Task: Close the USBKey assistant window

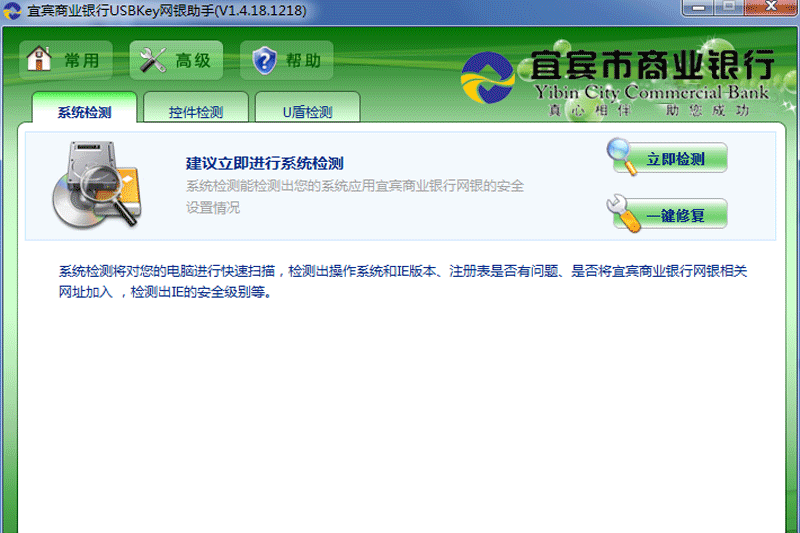Action: point(771,8)
